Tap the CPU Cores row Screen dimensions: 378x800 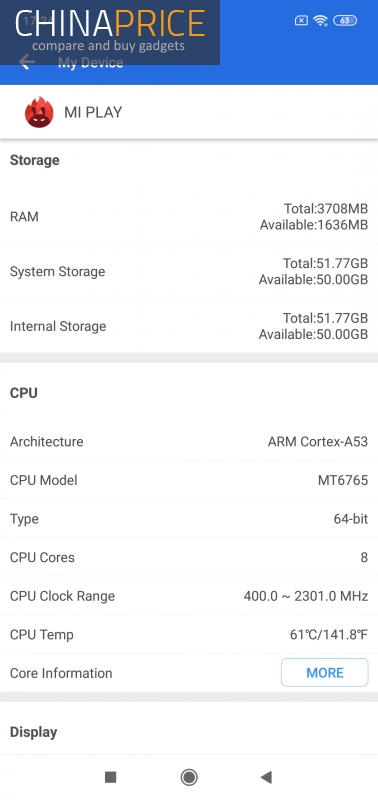click(x=189, y=557)
